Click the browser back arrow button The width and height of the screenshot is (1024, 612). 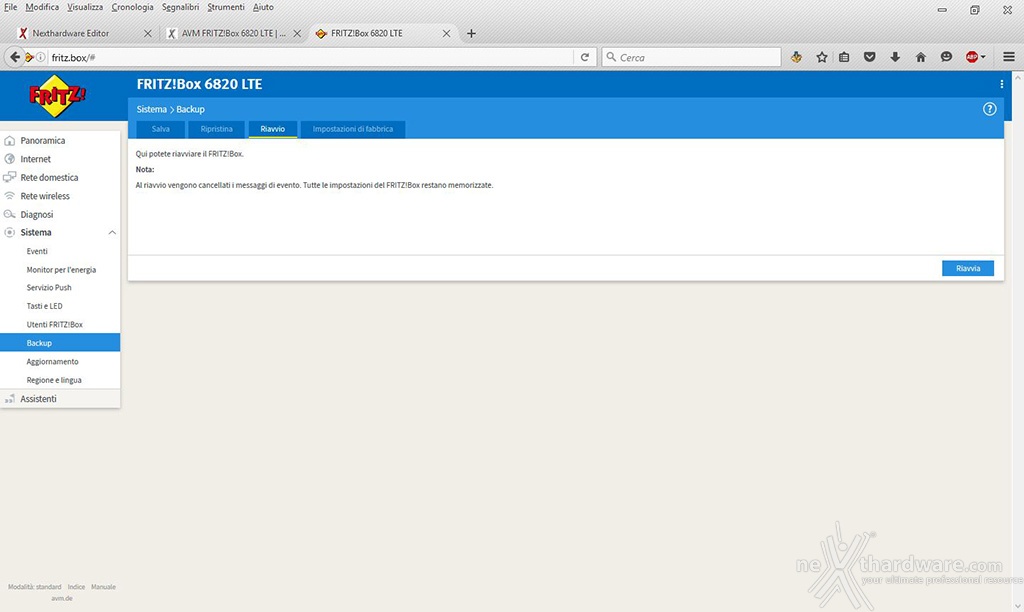pyautogui.click(x=14, y=57)
